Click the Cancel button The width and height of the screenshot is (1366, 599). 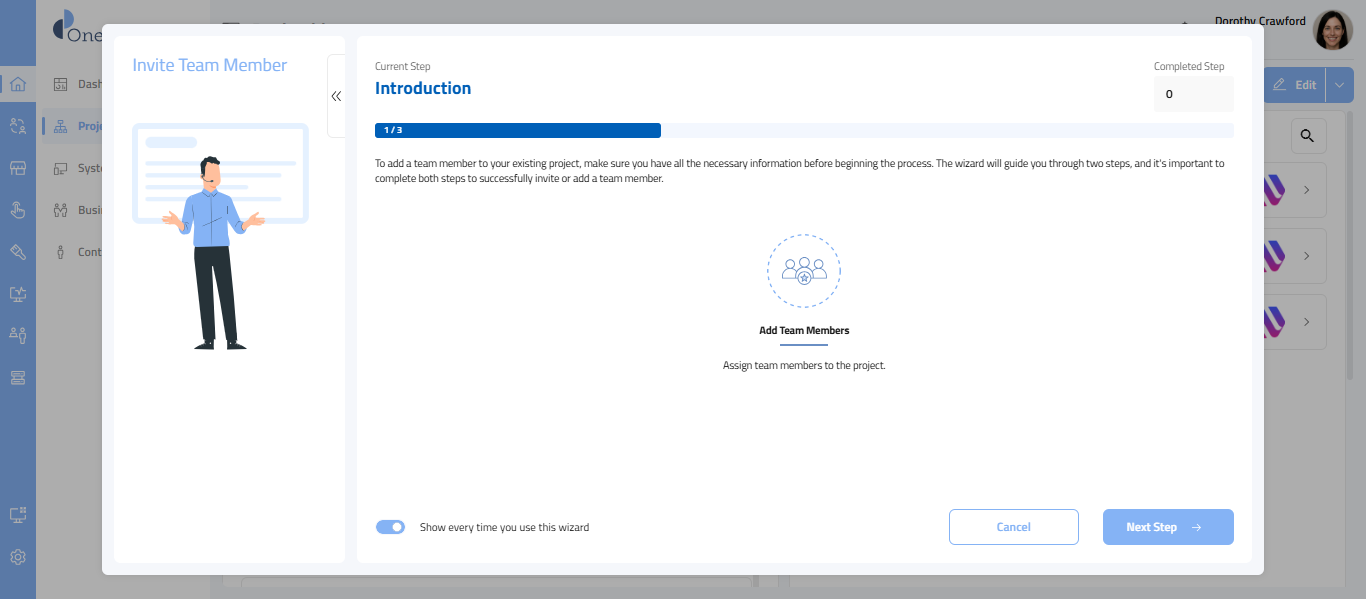[x=1013, y=527]
